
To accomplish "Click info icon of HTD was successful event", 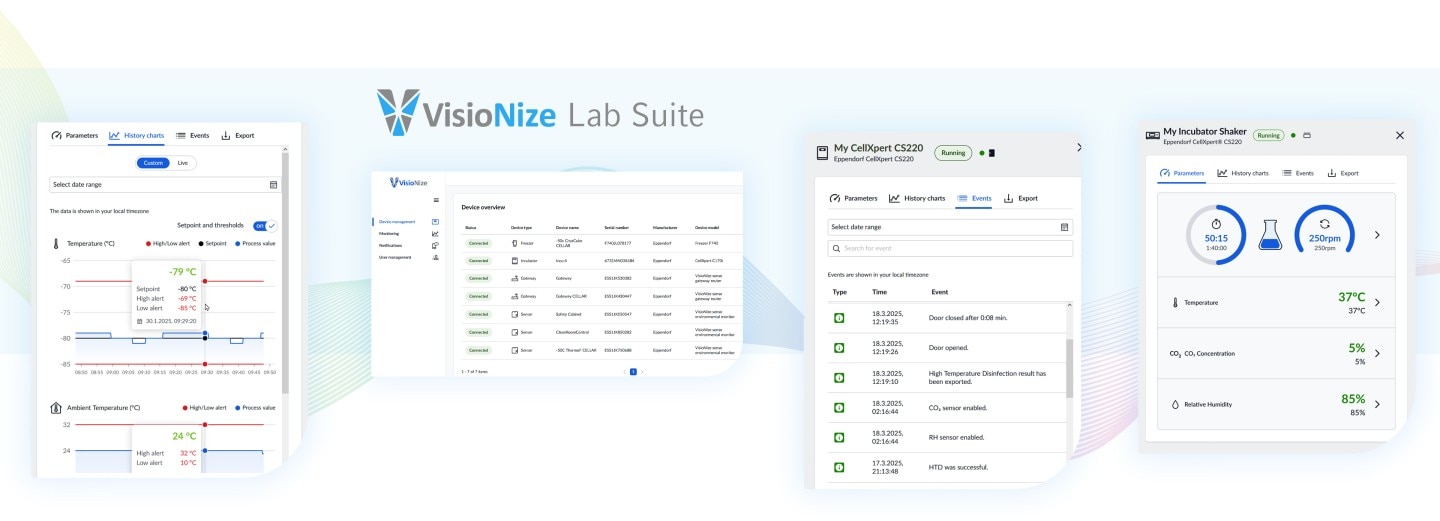I will (x=839, y=467).
